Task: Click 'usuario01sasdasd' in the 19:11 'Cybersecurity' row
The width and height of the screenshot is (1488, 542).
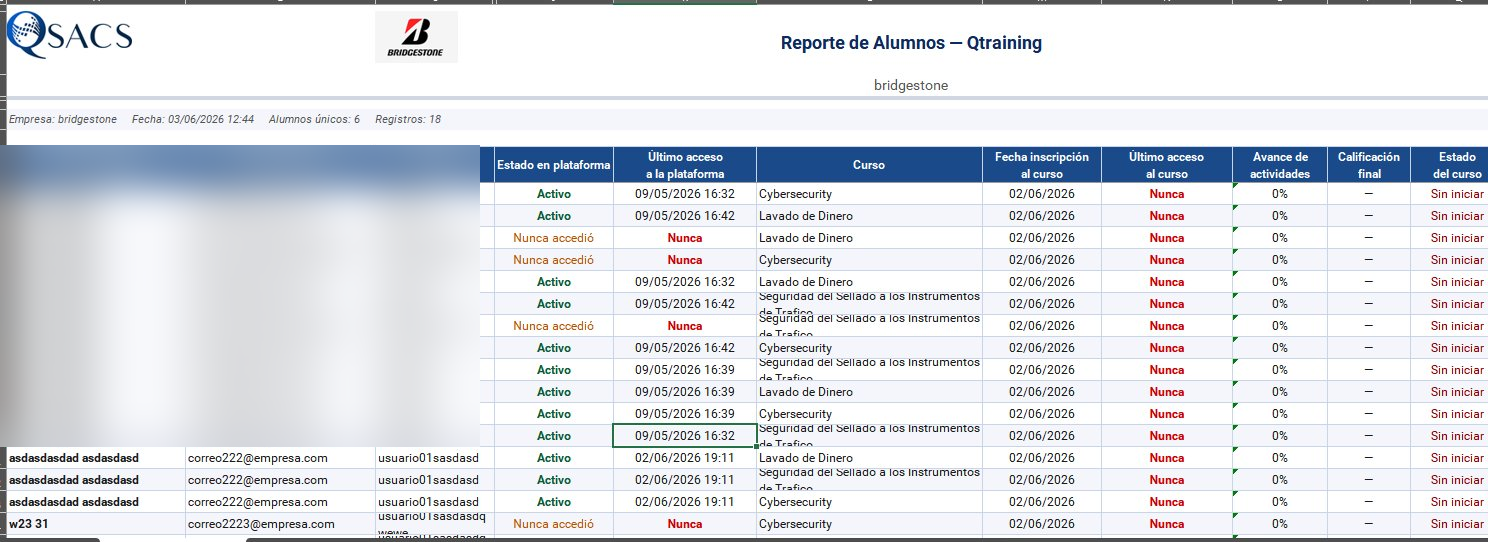Action: pyautogui.click(x=428, y=502)
